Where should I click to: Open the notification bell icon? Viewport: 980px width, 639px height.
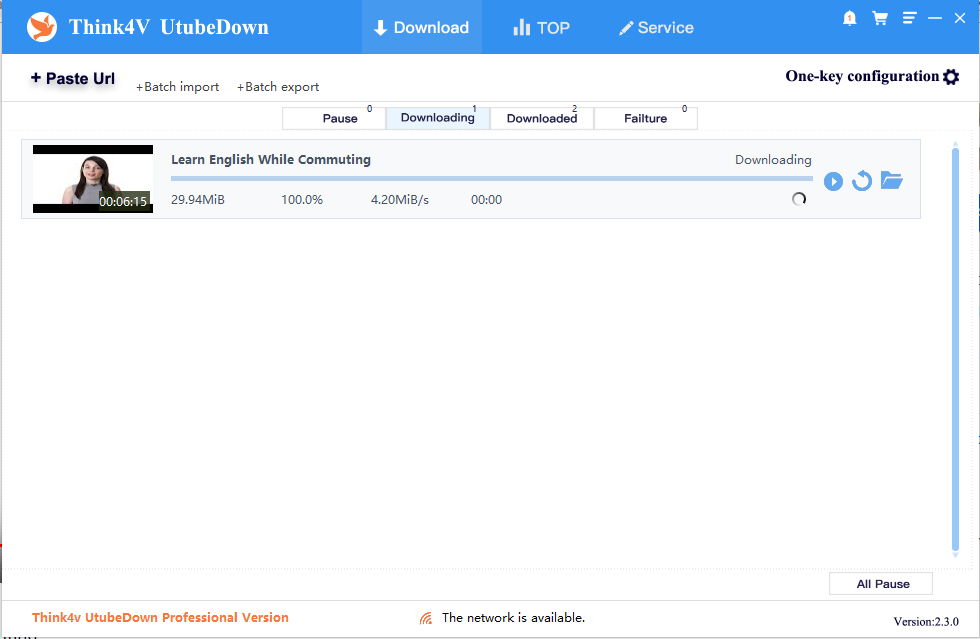(849, 18)
